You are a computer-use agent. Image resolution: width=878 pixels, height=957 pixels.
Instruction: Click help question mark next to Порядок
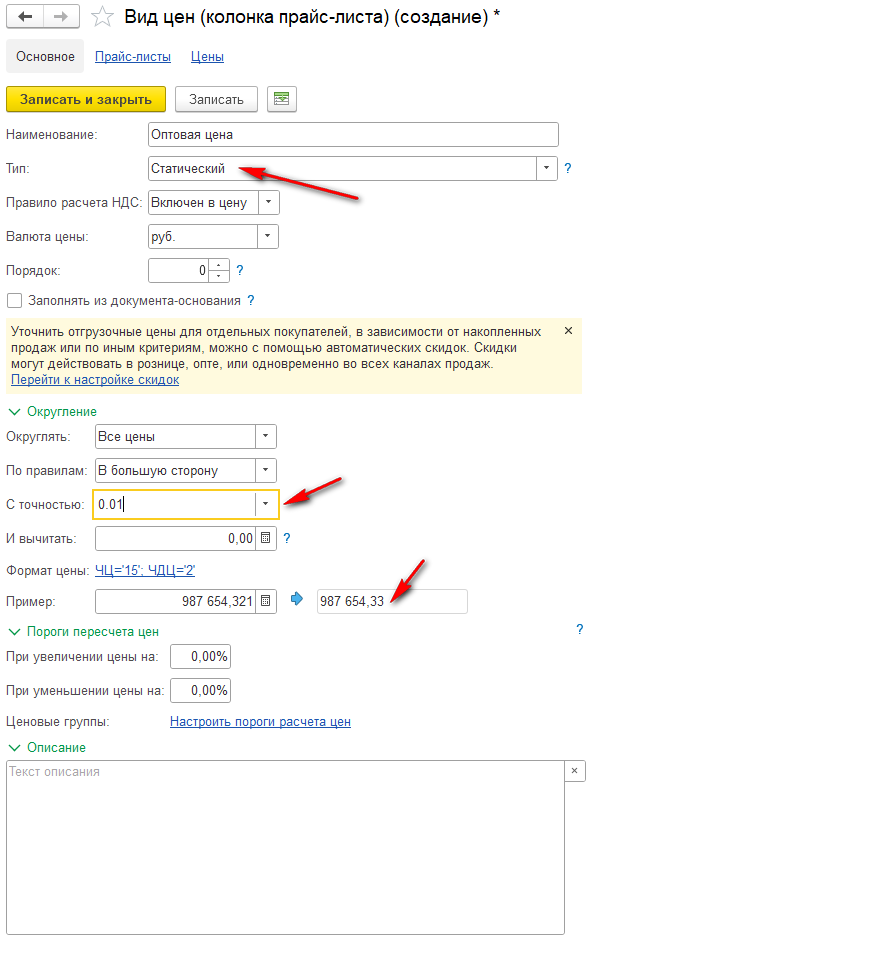240,270
